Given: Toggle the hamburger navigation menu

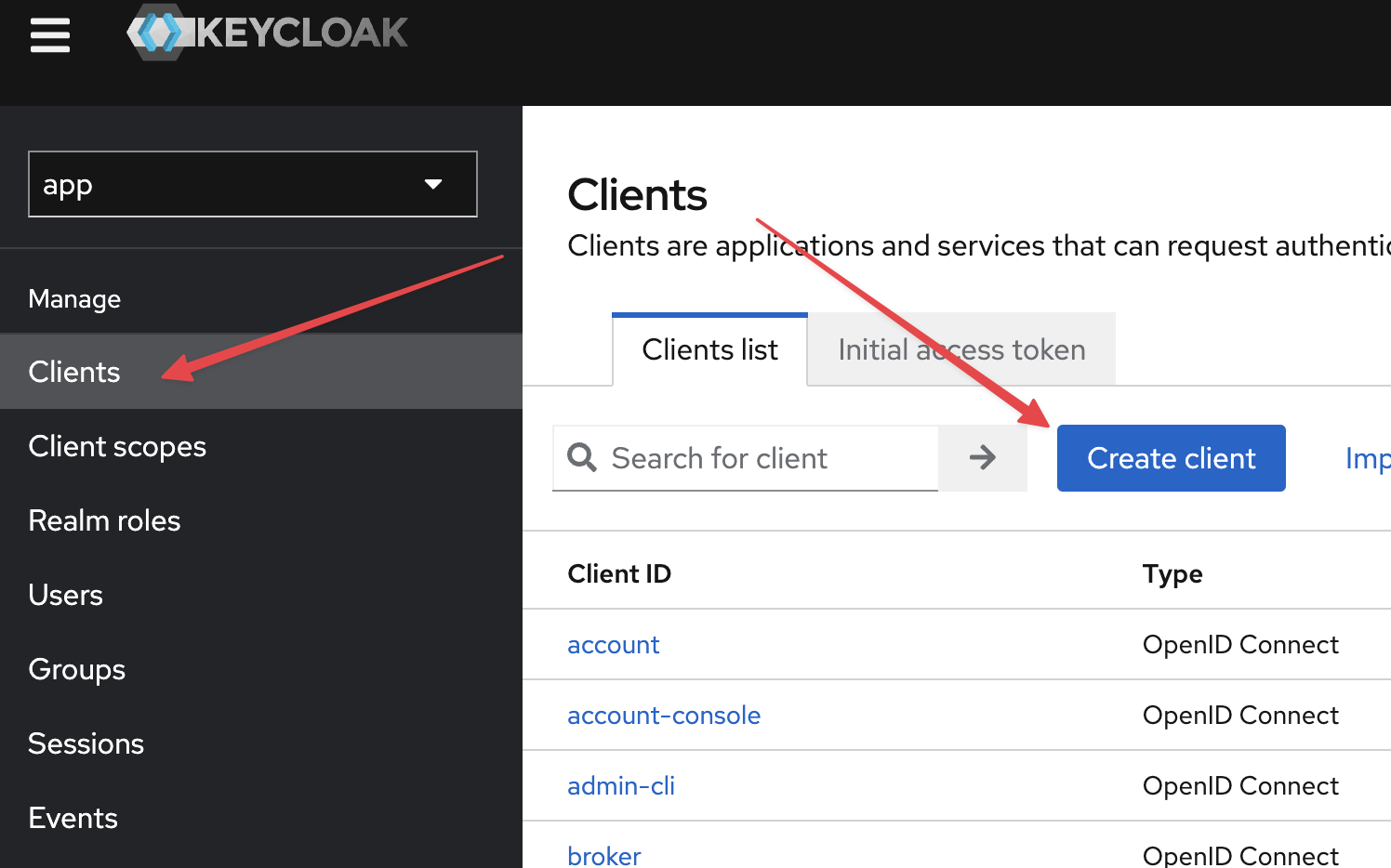Looking at the screenshot, I should (x=50, y=36).
